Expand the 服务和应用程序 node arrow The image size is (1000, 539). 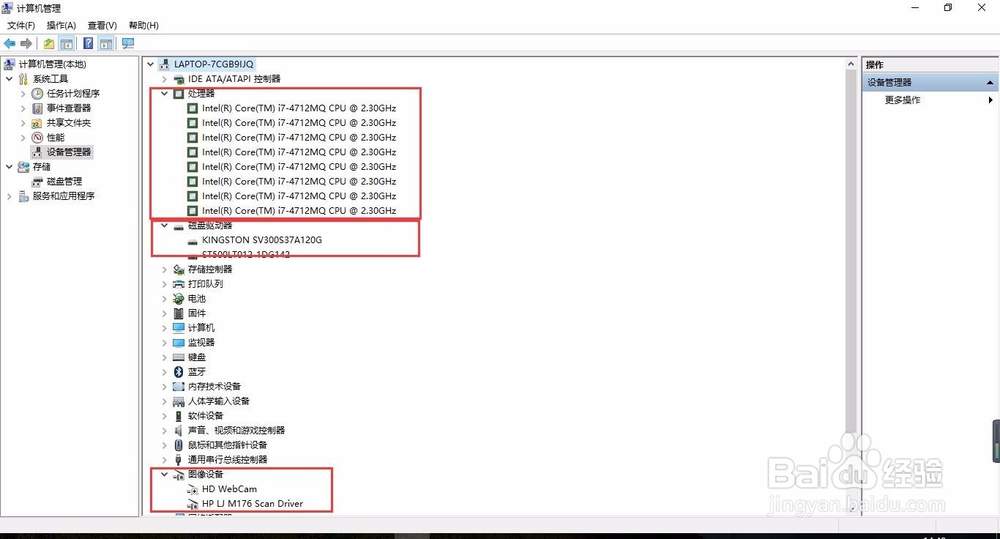[9, 196]
